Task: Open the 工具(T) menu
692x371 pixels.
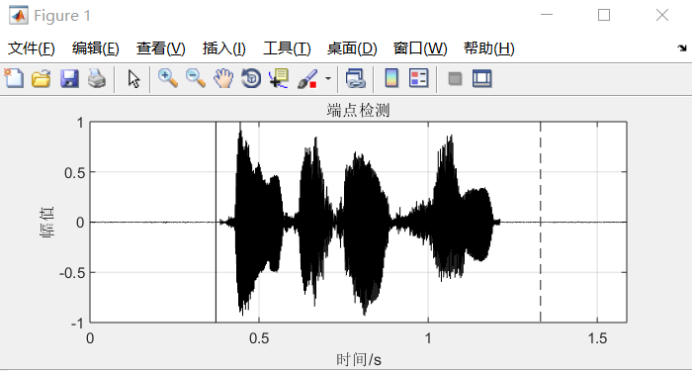Action: (287, 48)
